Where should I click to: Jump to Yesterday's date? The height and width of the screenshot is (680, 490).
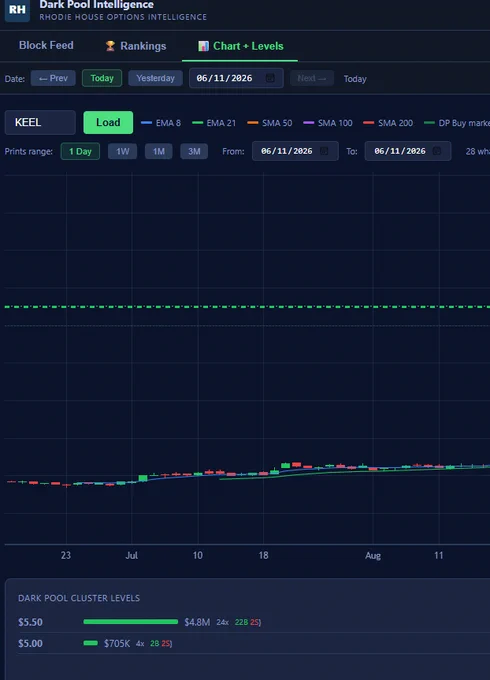pyautogui.click(x=155, y=78)
